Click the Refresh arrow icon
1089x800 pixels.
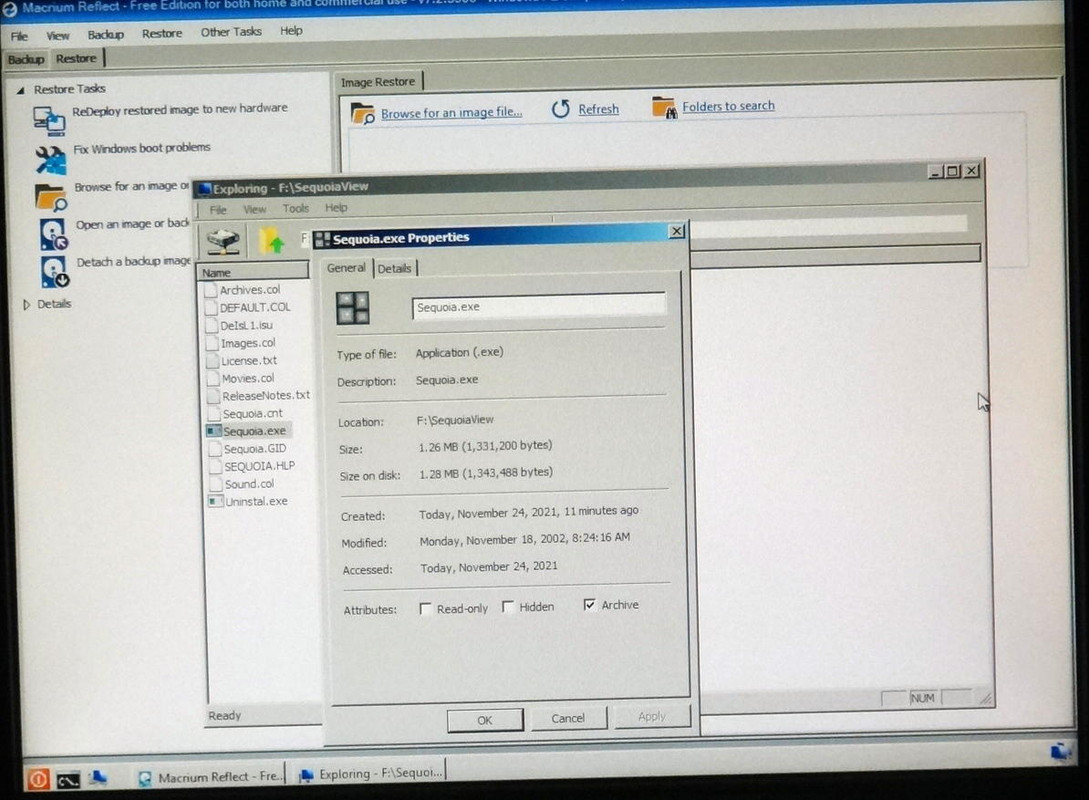point(560,109)
